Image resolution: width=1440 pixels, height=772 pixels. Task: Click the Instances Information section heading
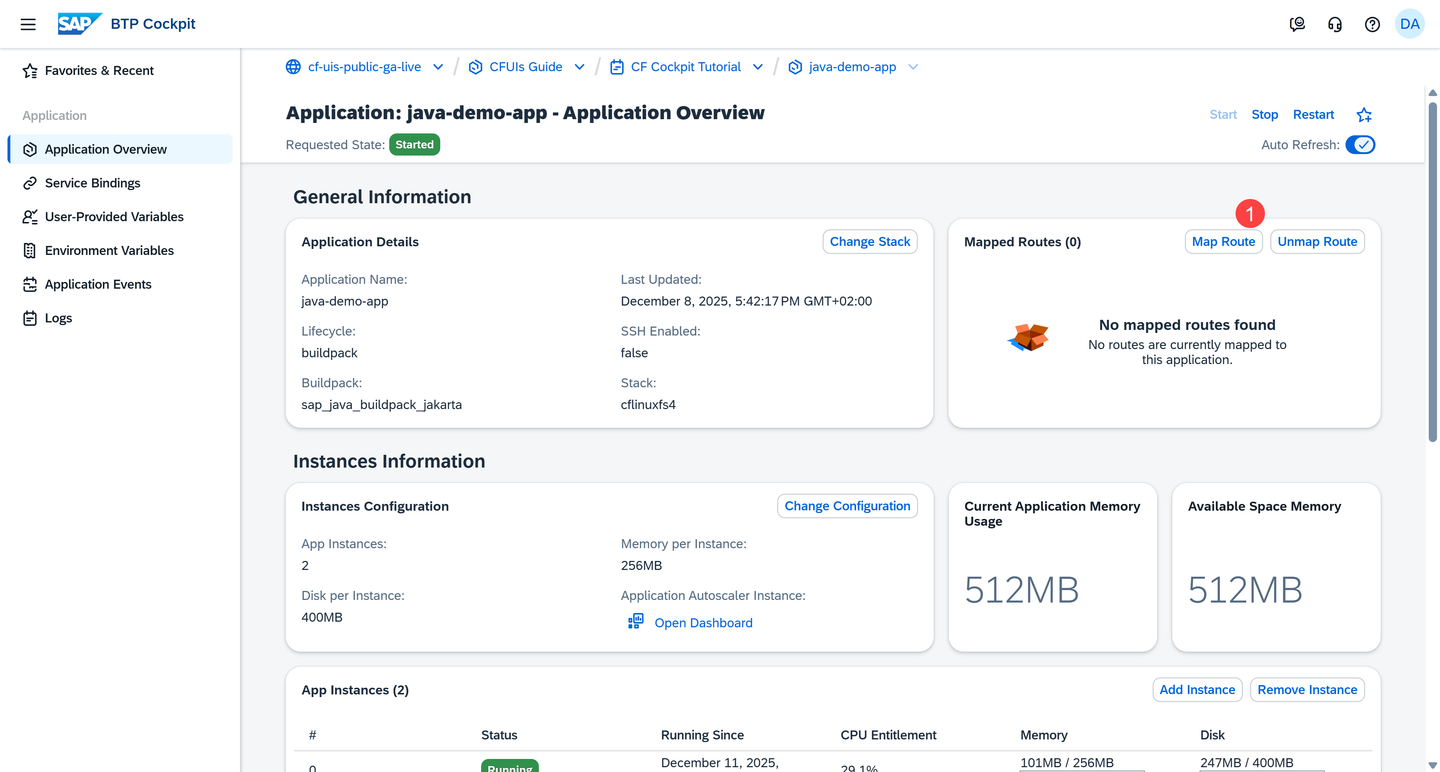[389, 461]
